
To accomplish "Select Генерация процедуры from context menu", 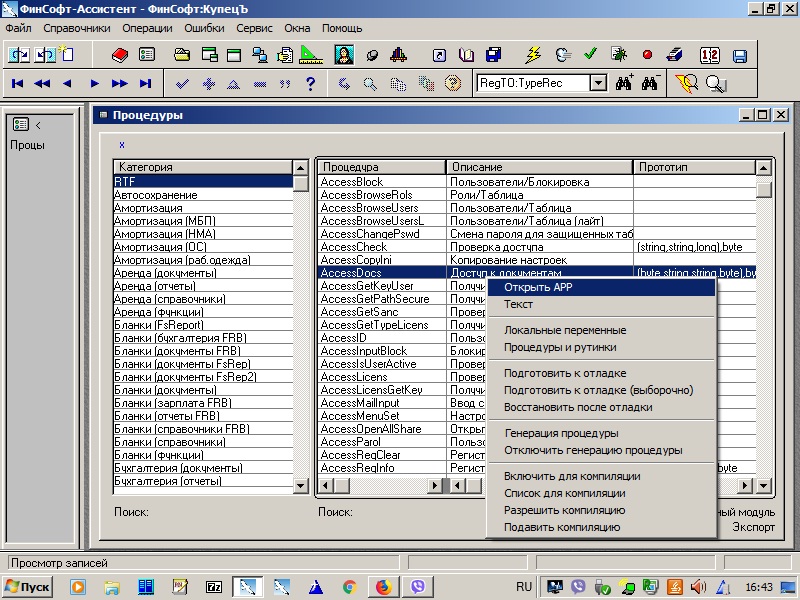I will coord(560,433).
